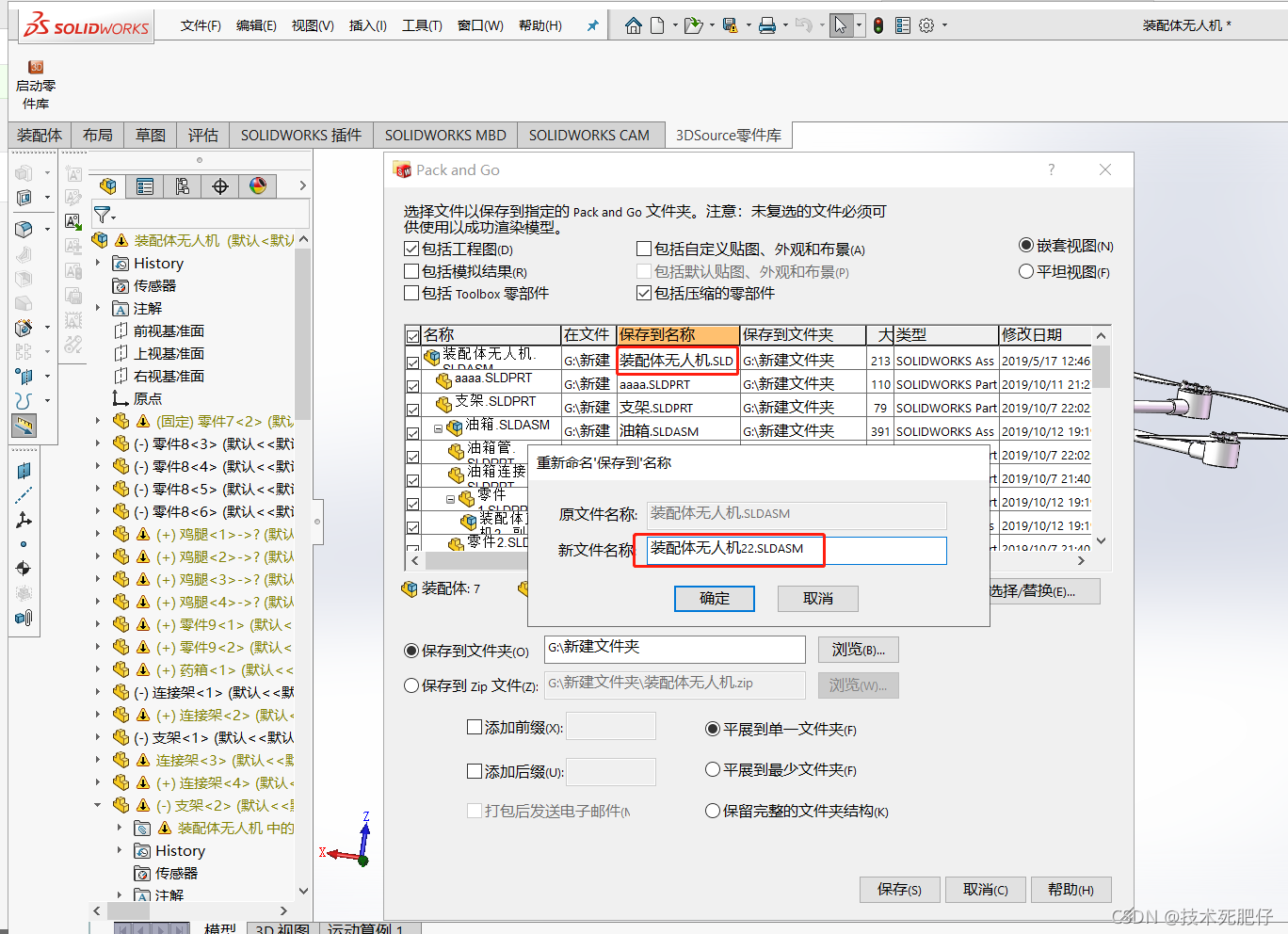Switch to FeatureManager design tree tab icon

(x=108, y=186)
